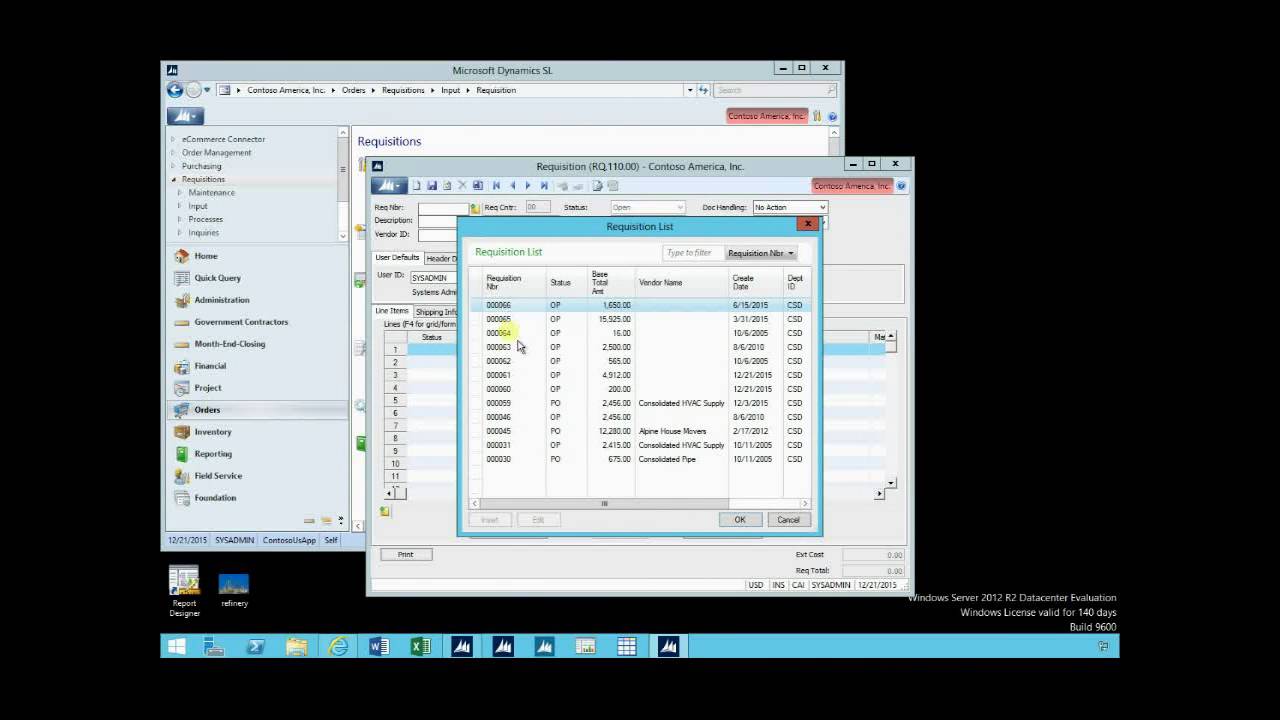The height and width of the screenshot is (720, 1280).
Task: Open the Administration module
Action: pyautogui.click(x=221, y=300)
